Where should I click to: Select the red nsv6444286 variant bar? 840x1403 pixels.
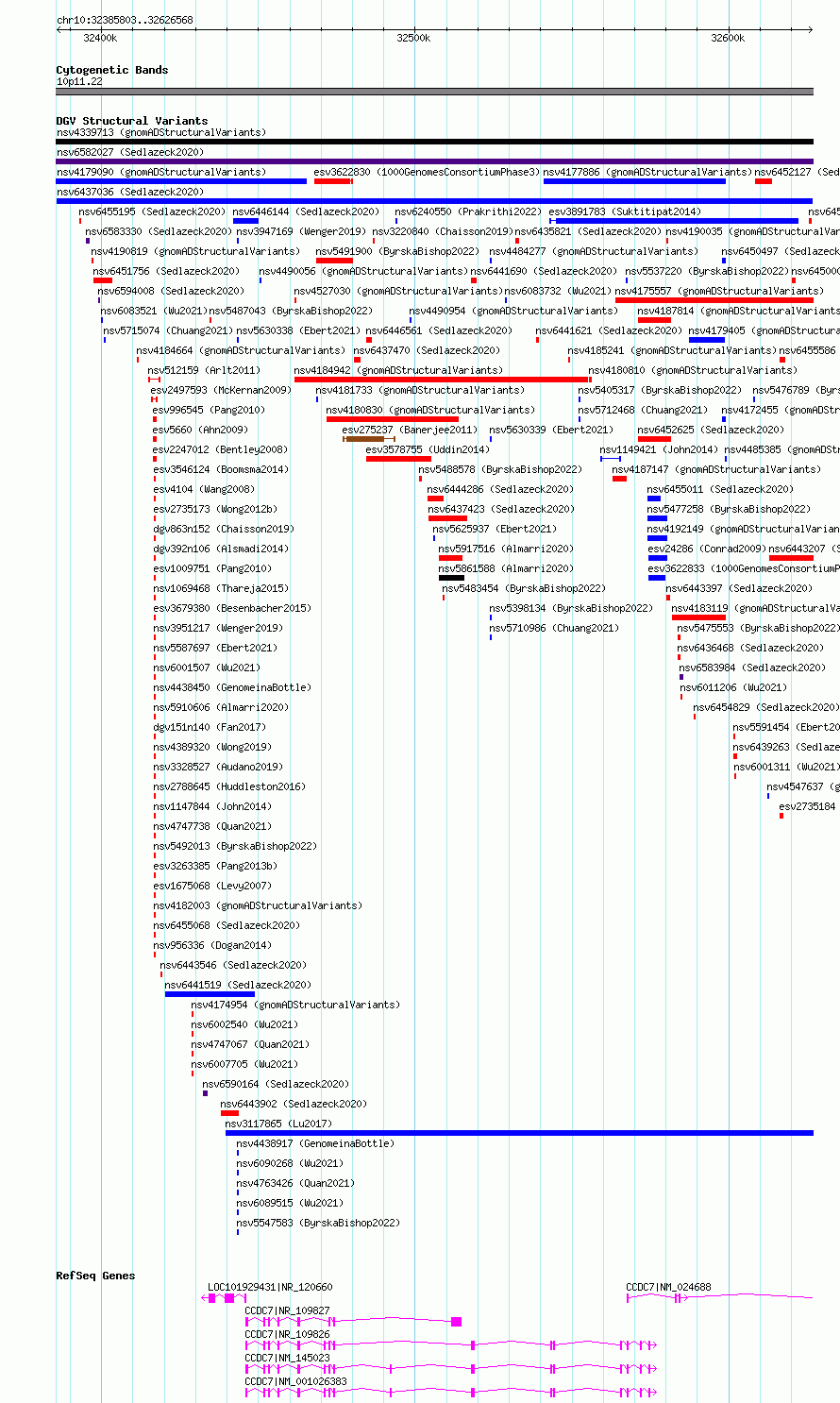[x=435, y=499]
